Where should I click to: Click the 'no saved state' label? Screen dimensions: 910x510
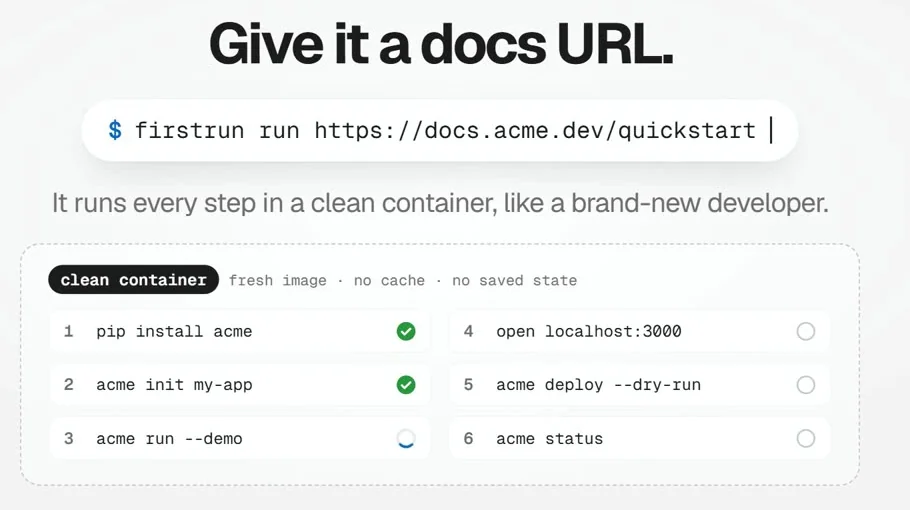514,280
